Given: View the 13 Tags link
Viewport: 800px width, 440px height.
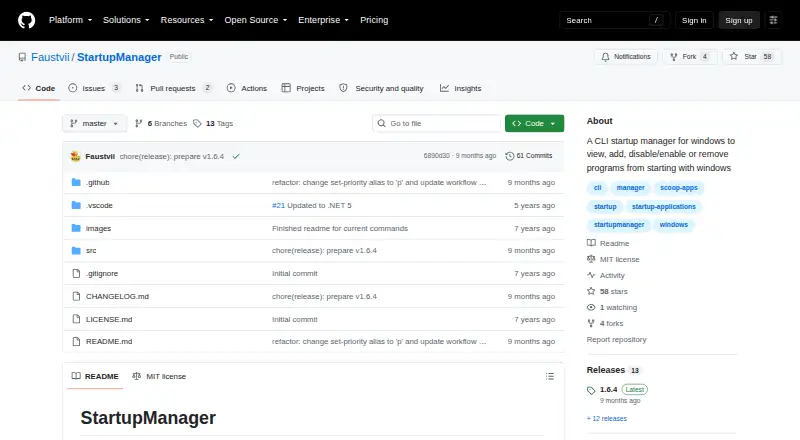Looking at the screenshot, I should pos(213,124).
